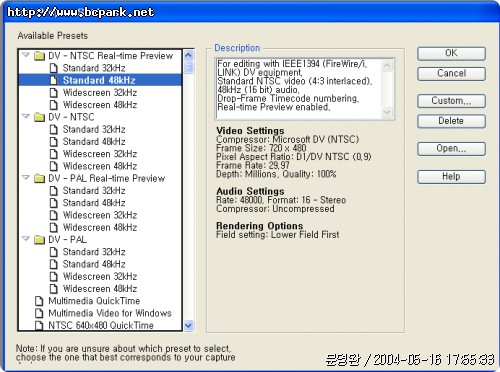Click the Cancel button
Image resolution: width=500 pixels, height=372 pixels.
[451, 74]
